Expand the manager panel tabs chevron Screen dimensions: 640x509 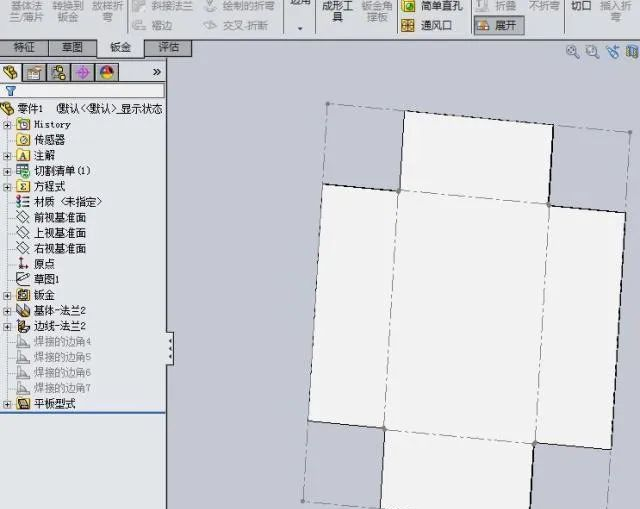point(157,72)
